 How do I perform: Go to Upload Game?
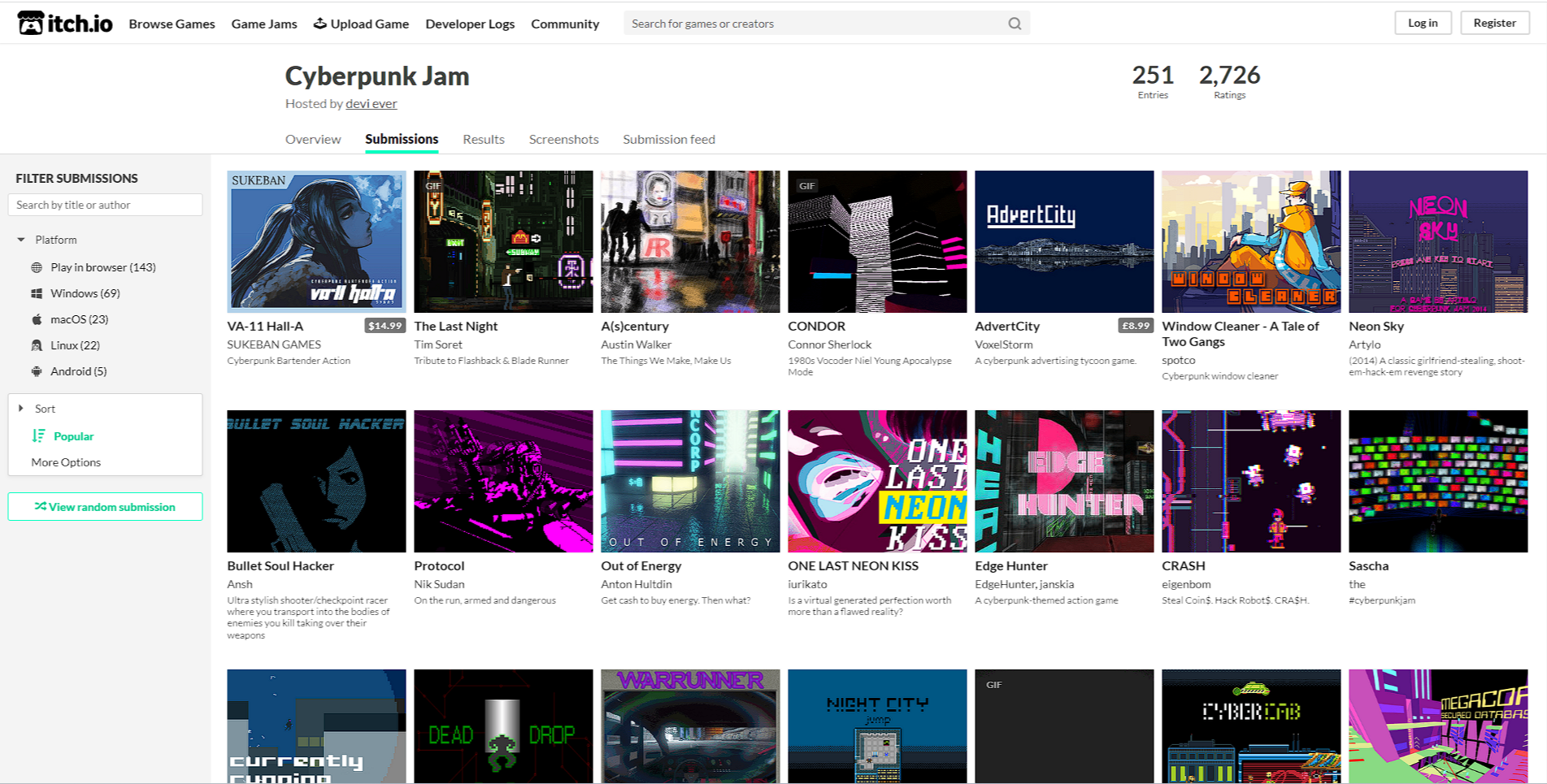tap(361, 24)
